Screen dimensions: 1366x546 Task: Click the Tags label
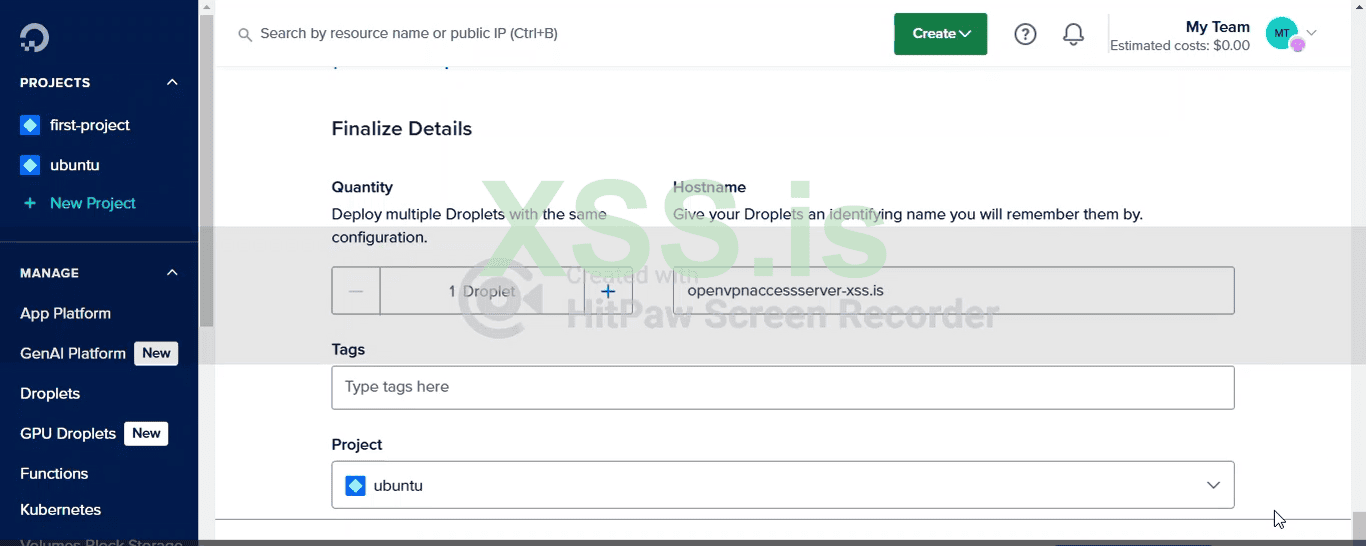point(348,350)
